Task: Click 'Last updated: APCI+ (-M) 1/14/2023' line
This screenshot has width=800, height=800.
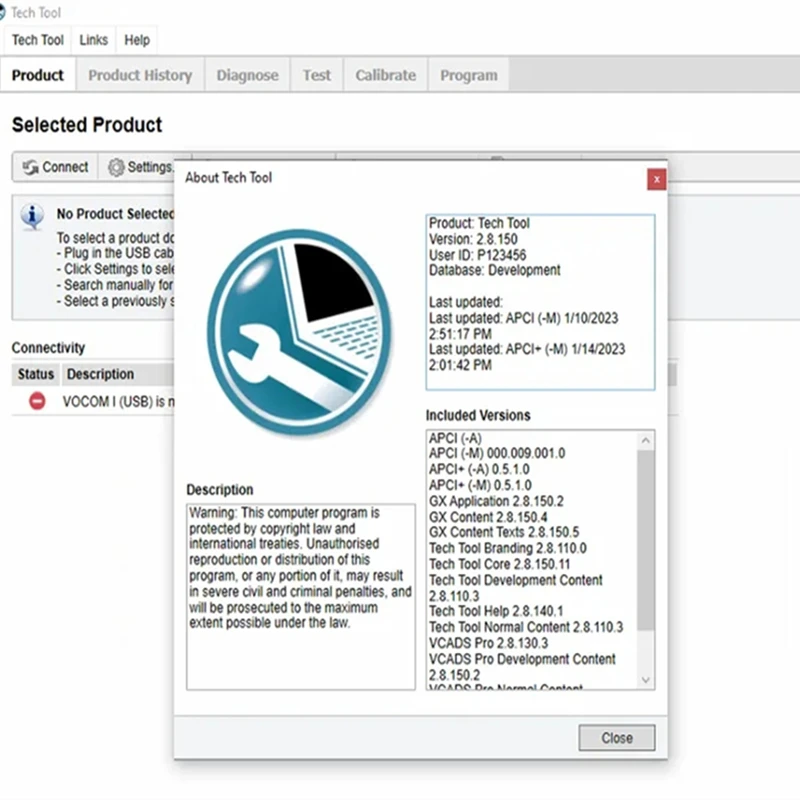Action: (x=527, y=349)
